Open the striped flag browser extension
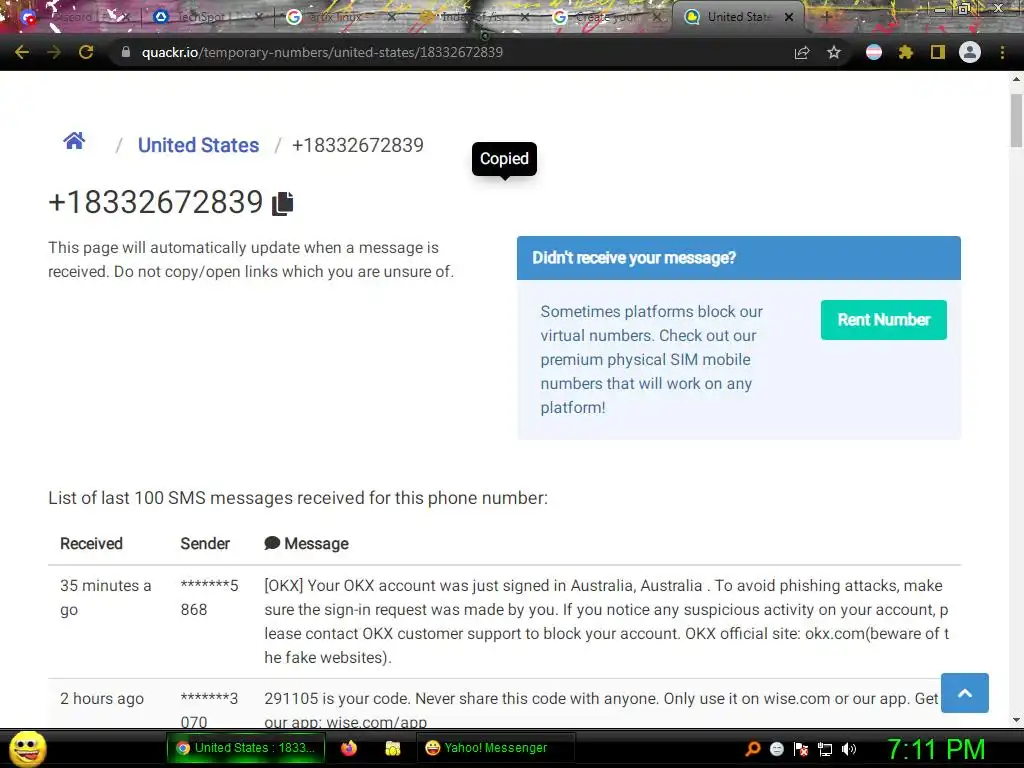1024x768 pixels. click(874, 52)
